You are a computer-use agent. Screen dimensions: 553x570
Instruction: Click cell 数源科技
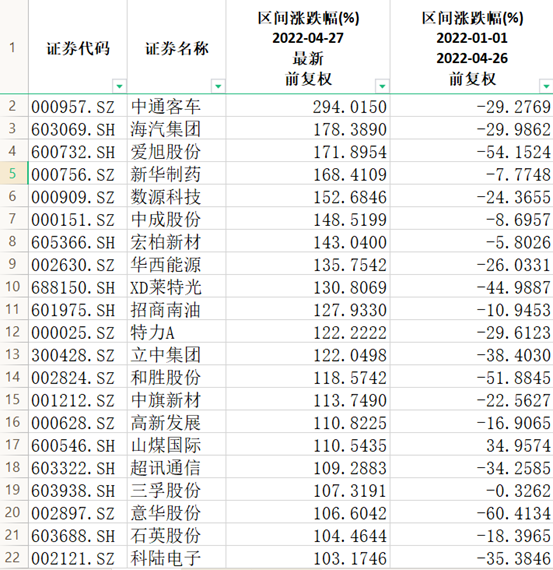coord(177,197)
